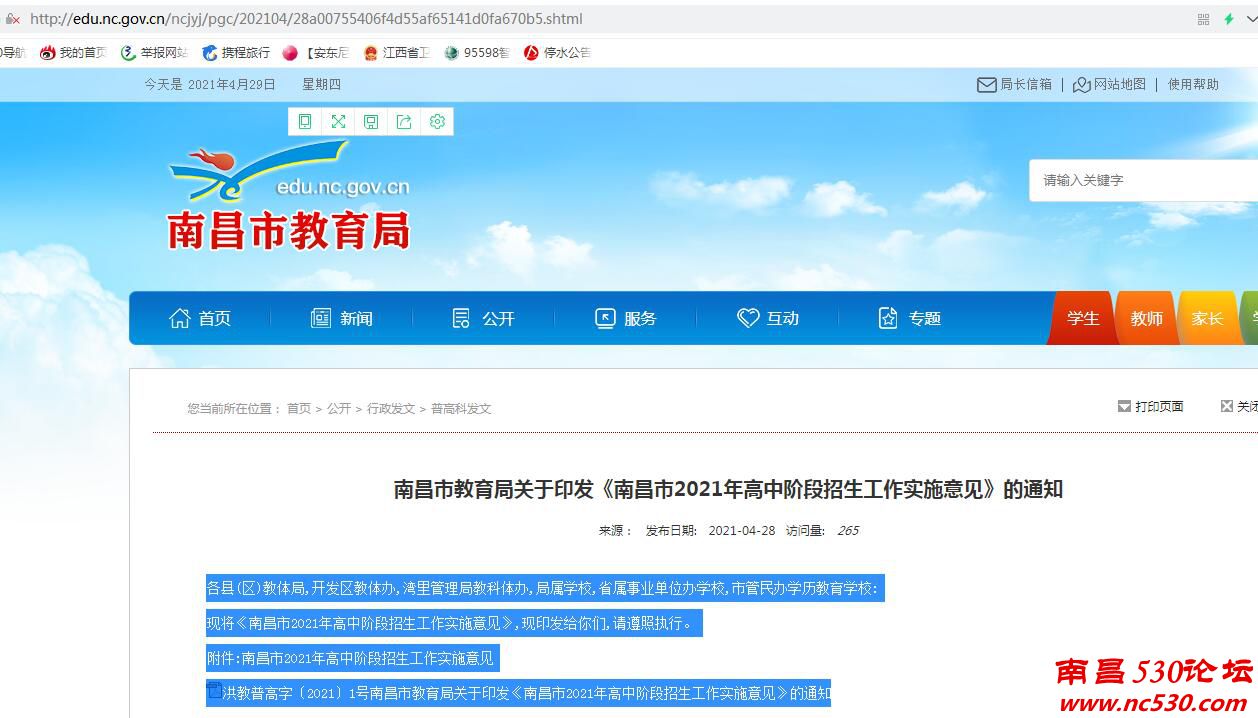Screen dimensions: 1258x718
Task: Open the 95598 bookmark from the favorites bar
Action: point(477,52)
